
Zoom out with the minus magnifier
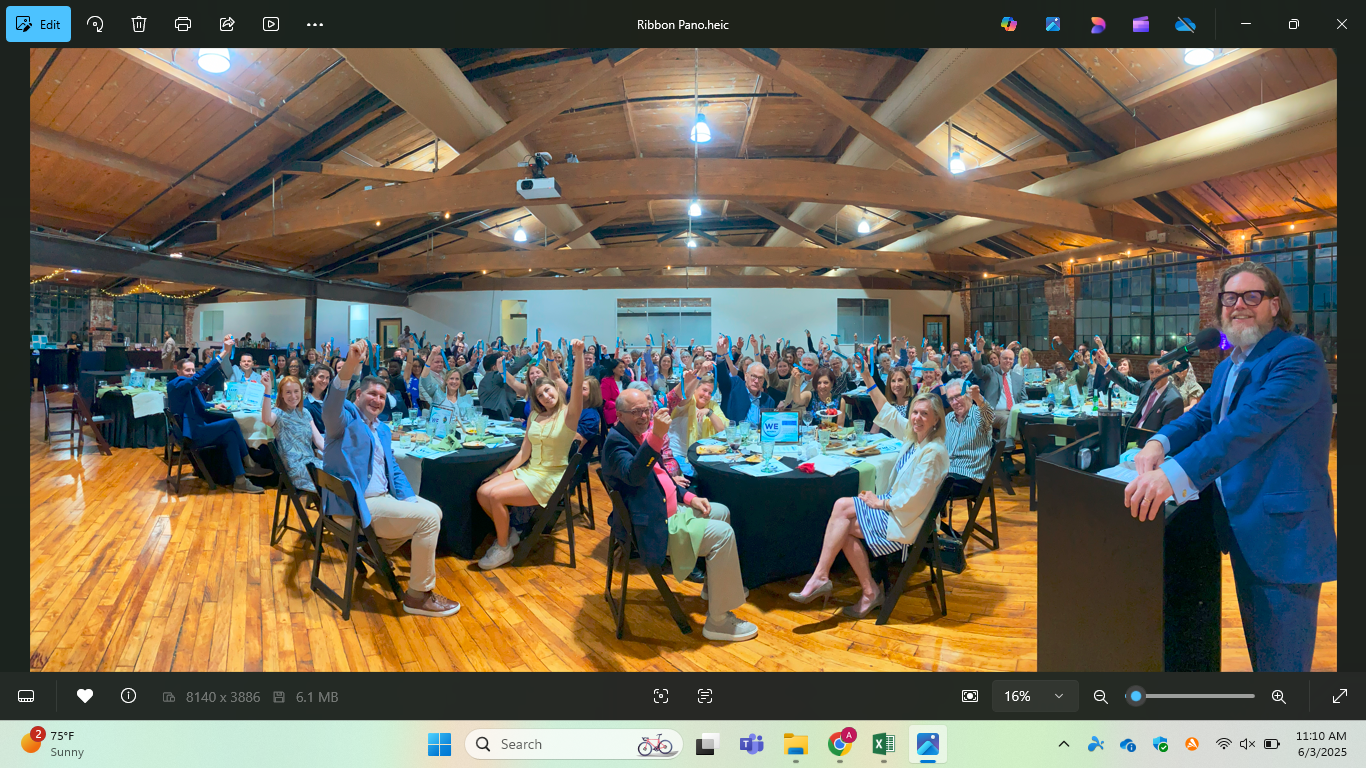pyautogui.click(x=1101, y=696)
